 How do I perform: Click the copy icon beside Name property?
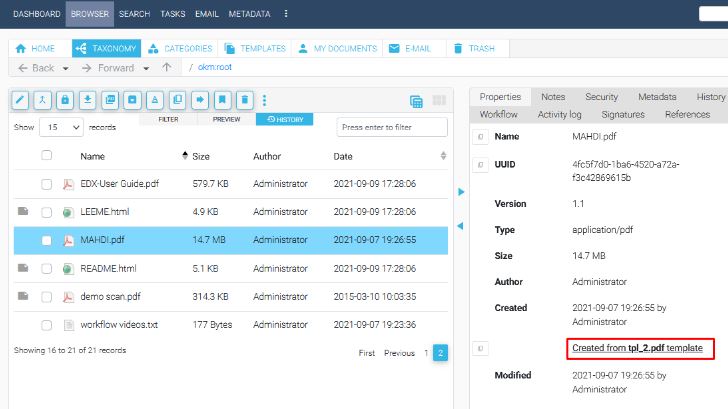point(480,136)
